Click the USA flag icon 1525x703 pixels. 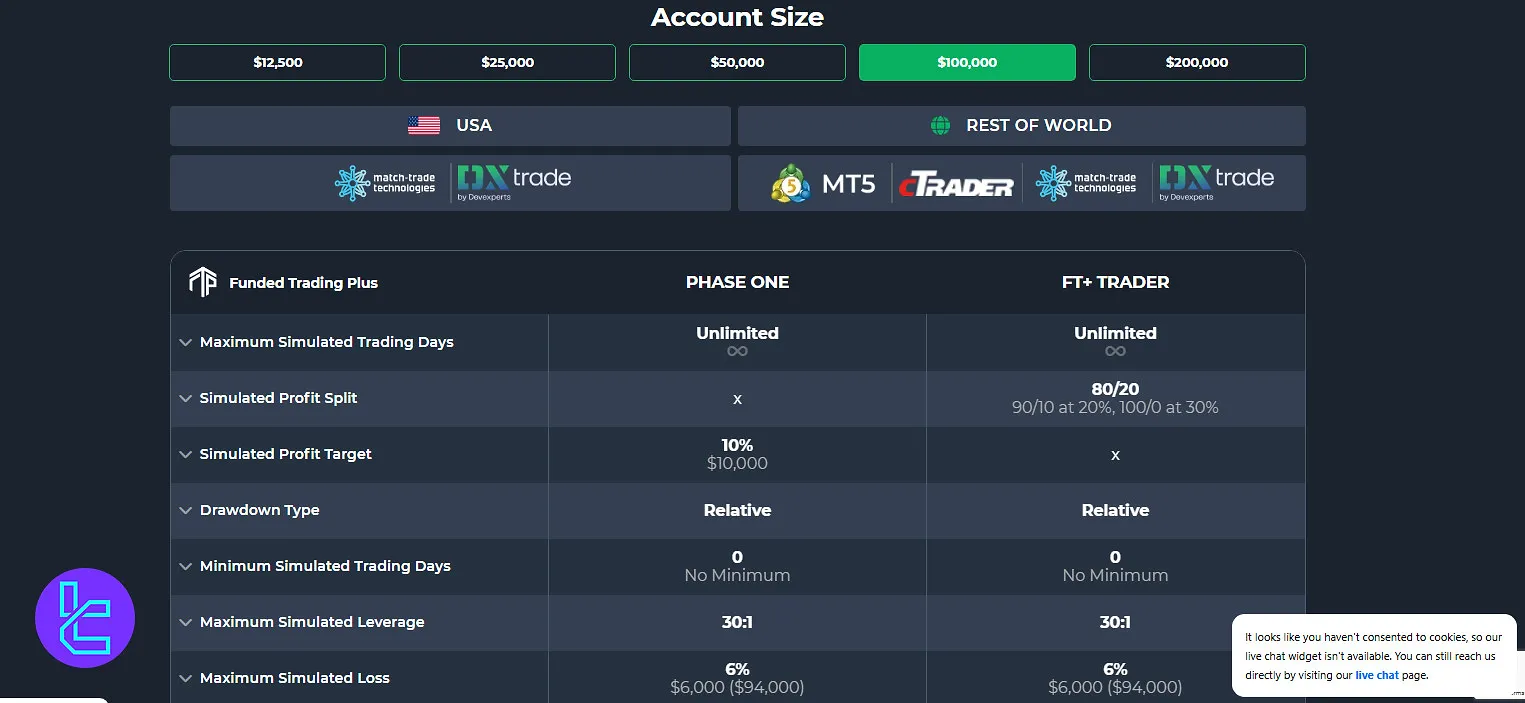(x=424, y=124)
